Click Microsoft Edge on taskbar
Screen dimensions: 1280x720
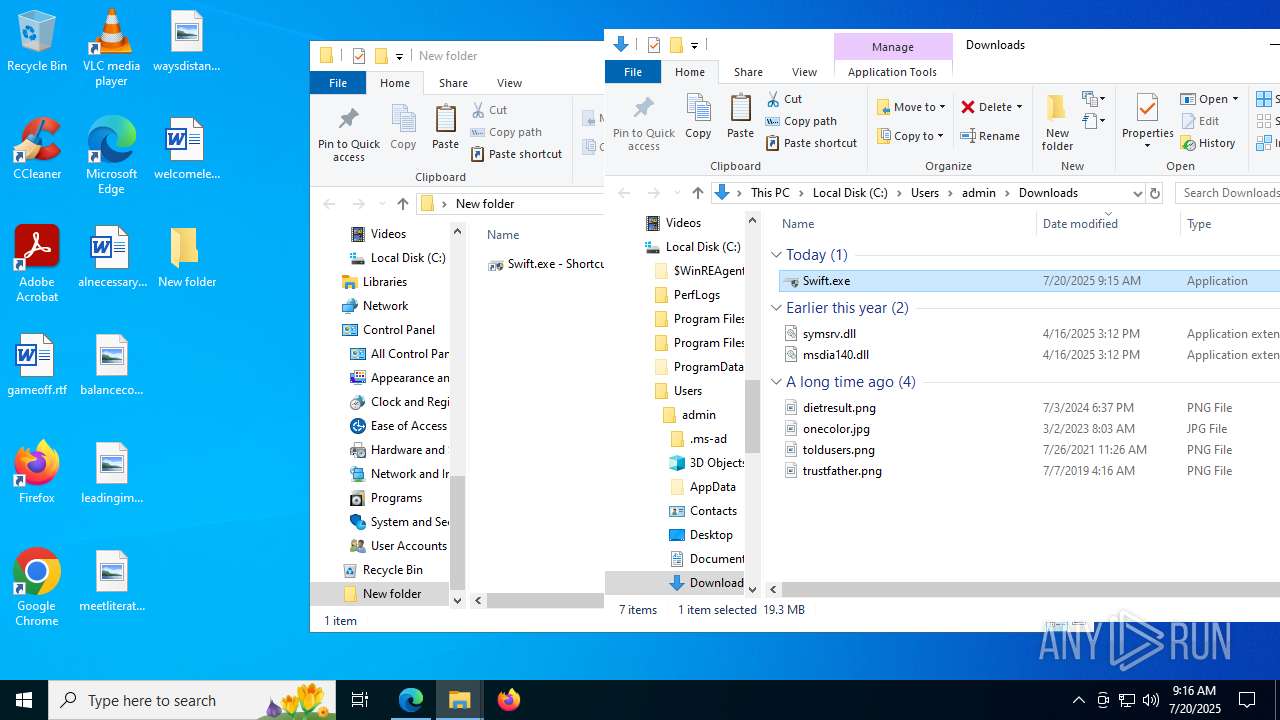click(x=411, y=700)
